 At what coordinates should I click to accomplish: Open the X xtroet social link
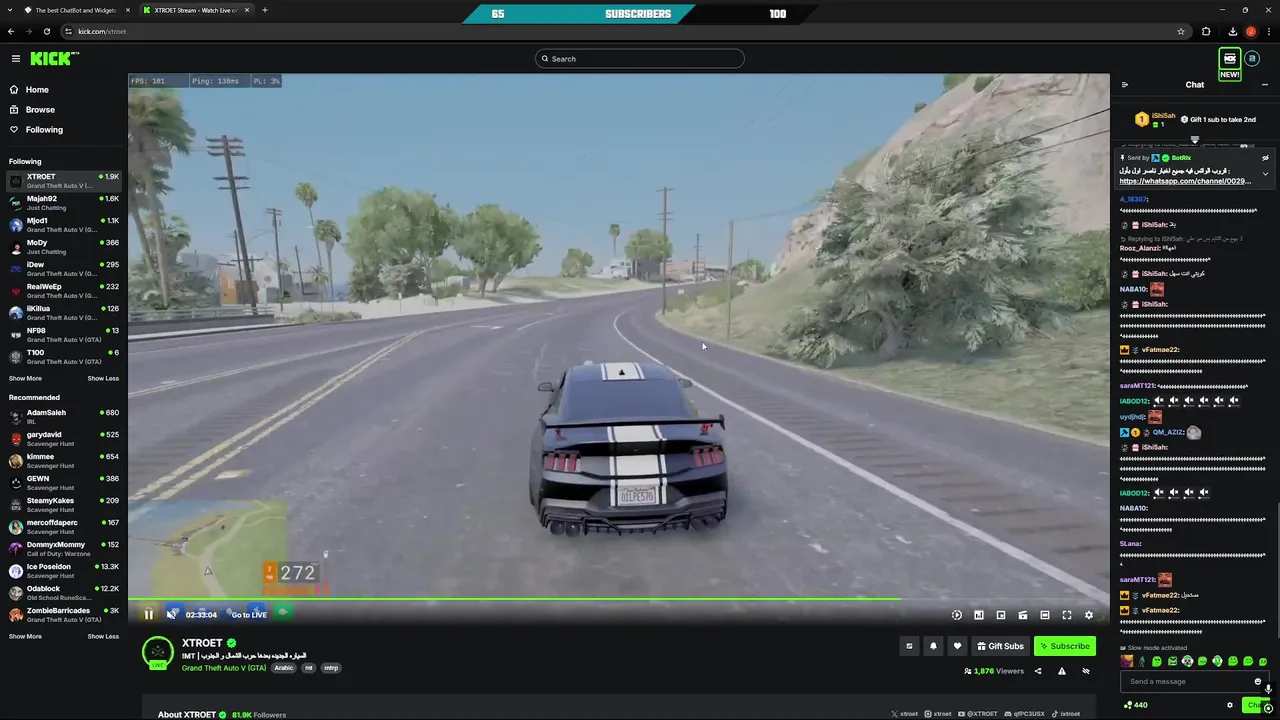coord(904,714)
